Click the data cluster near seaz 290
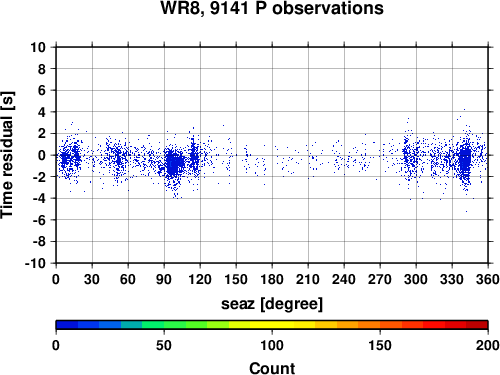The height and width of the screenshot is (375, 500). [406, 154]
